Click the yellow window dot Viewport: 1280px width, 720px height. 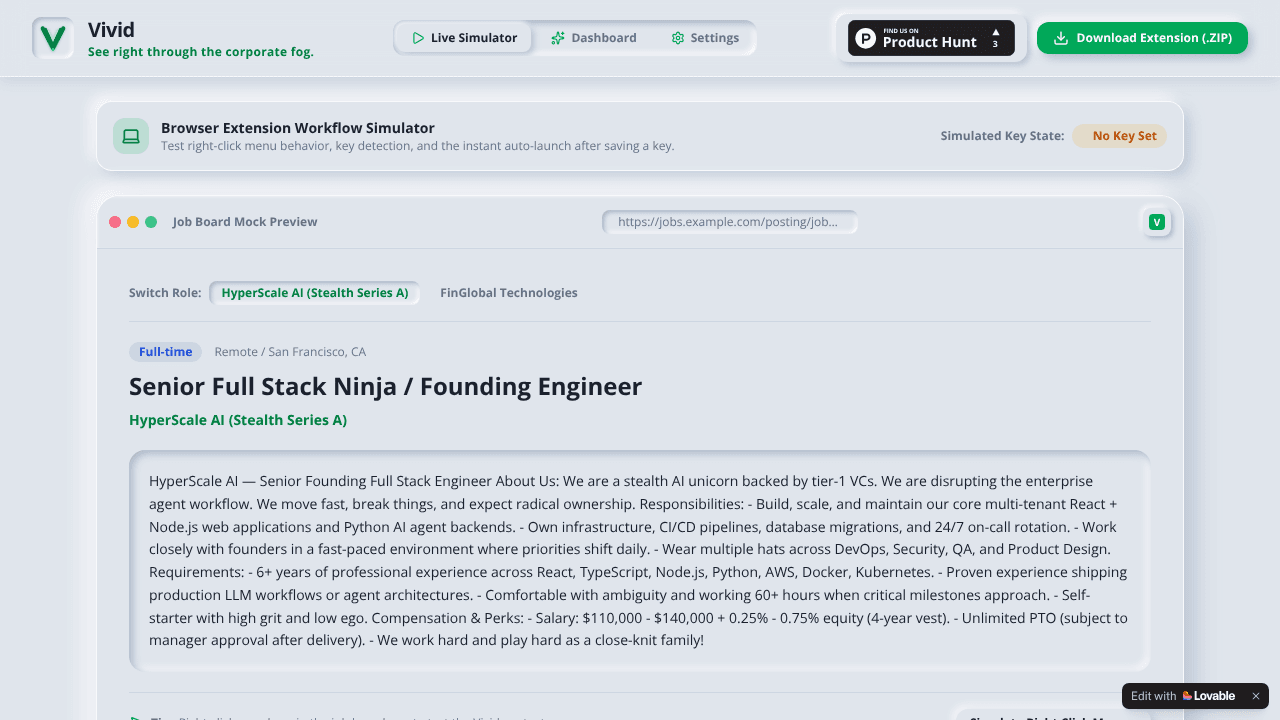click(133, 222)
